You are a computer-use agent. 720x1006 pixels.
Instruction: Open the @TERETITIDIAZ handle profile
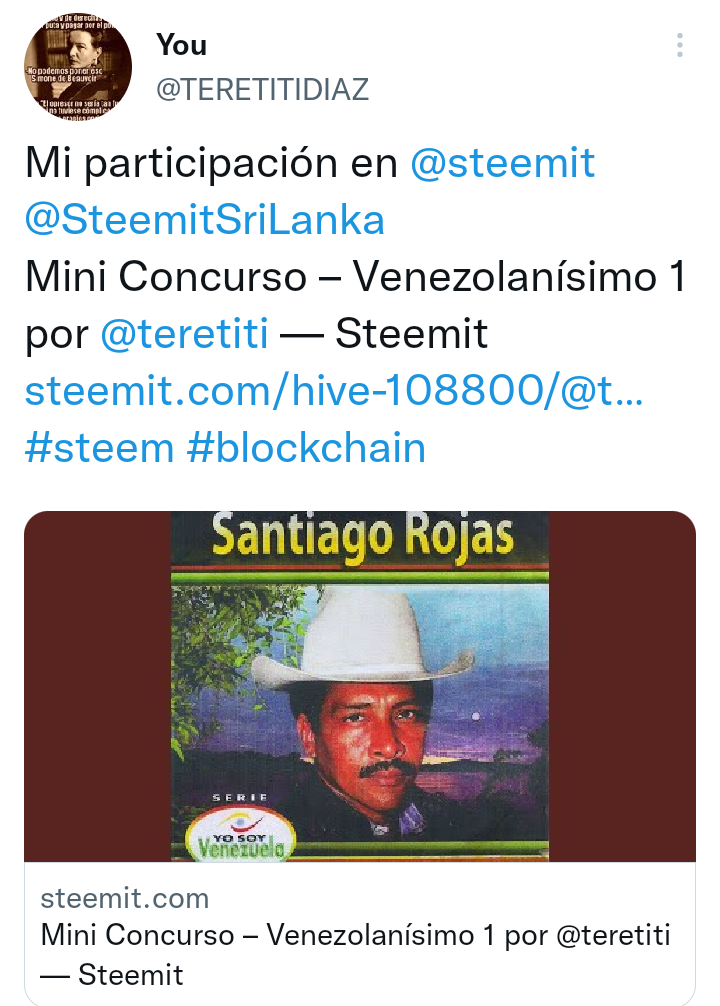(x=262, y=89)
